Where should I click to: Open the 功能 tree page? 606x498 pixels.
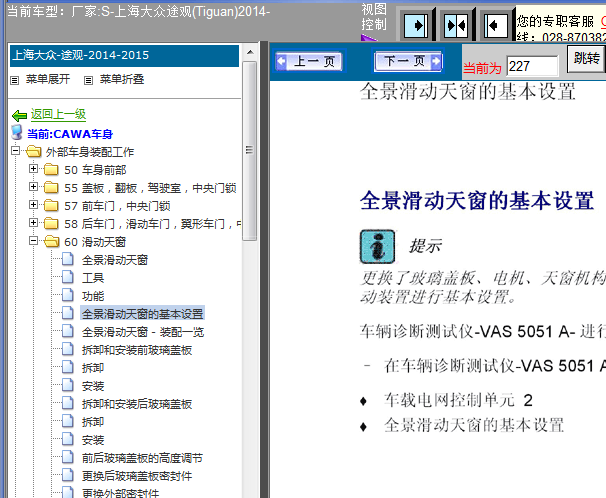pos(93,296)
